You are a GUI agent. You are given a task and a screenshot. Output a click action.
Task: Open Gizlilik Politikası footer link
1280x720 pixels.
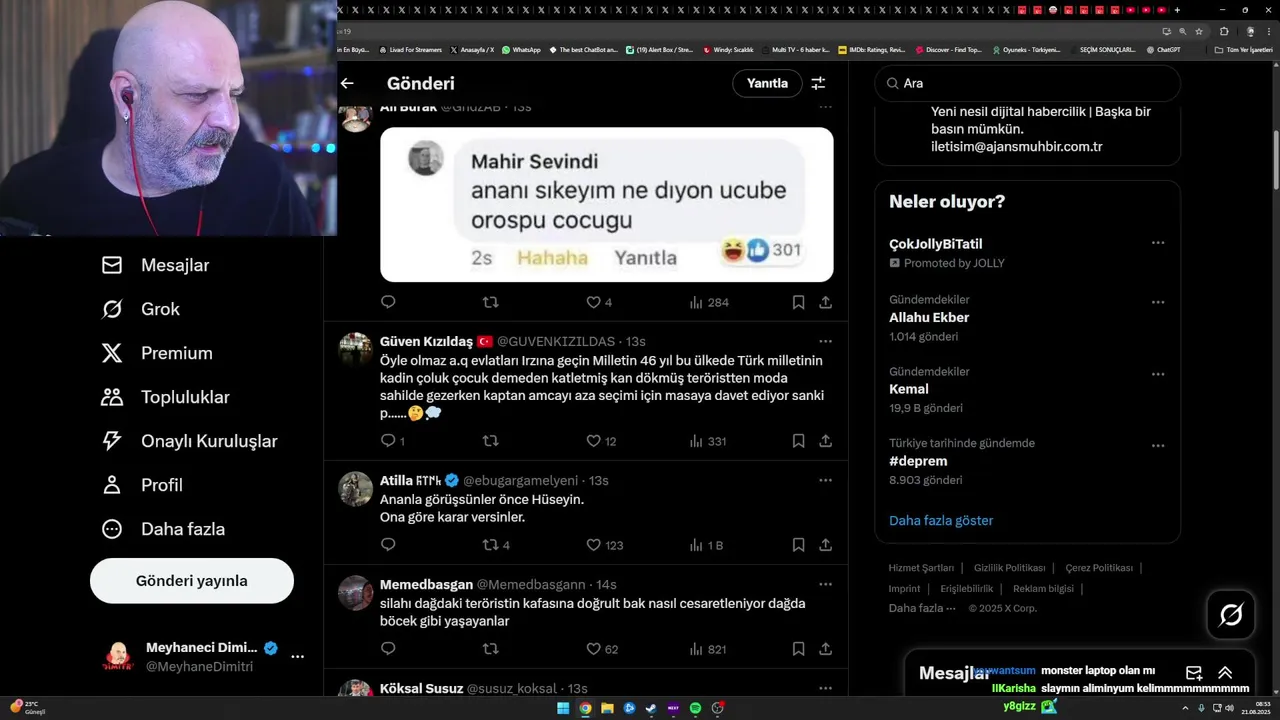(1009, 568)
